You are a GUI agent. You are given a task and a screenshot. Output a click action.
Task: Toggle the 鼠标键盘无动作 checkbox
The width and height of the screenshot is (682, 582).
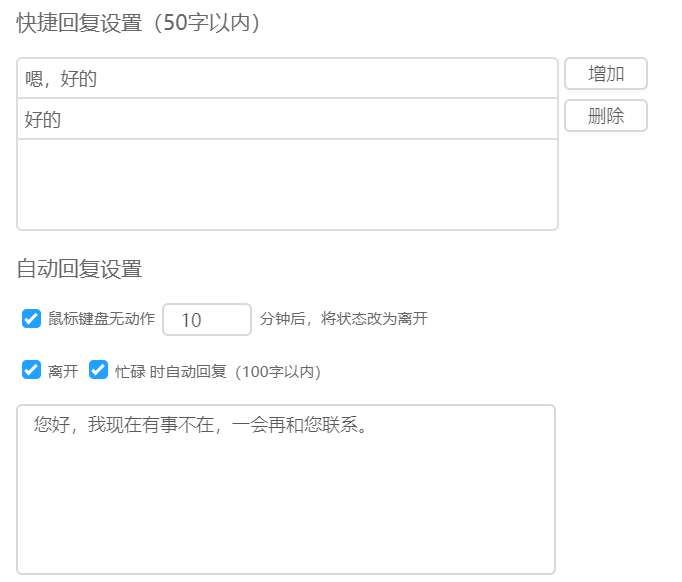point(31,319)
